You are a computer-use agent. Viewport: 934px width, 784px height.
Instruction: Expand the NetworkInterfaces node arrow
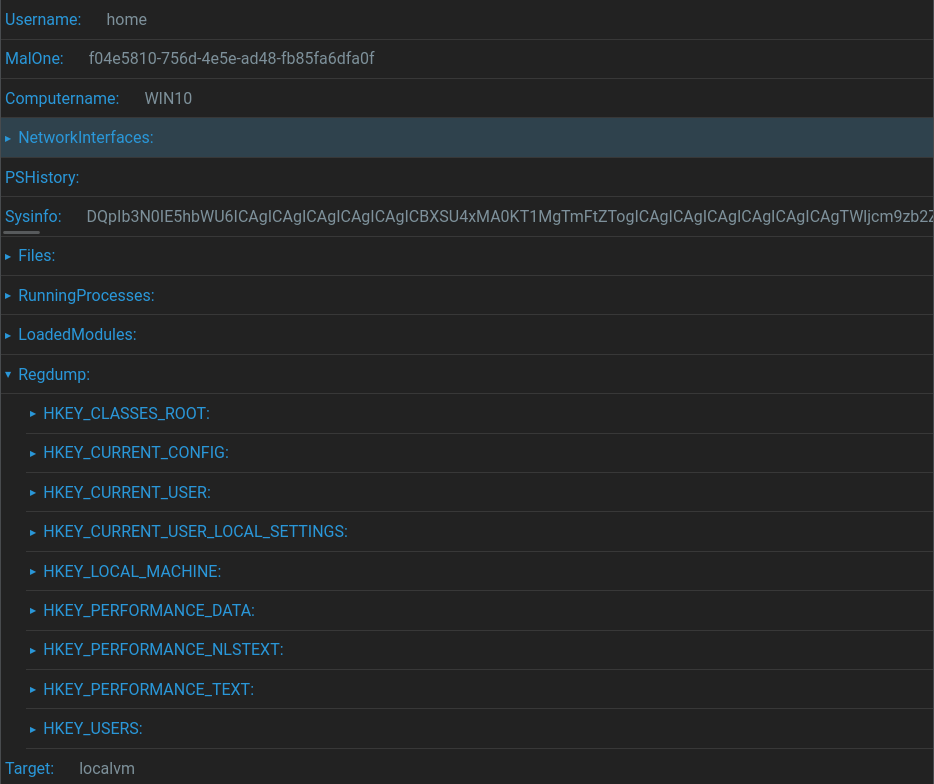(8, 138)
